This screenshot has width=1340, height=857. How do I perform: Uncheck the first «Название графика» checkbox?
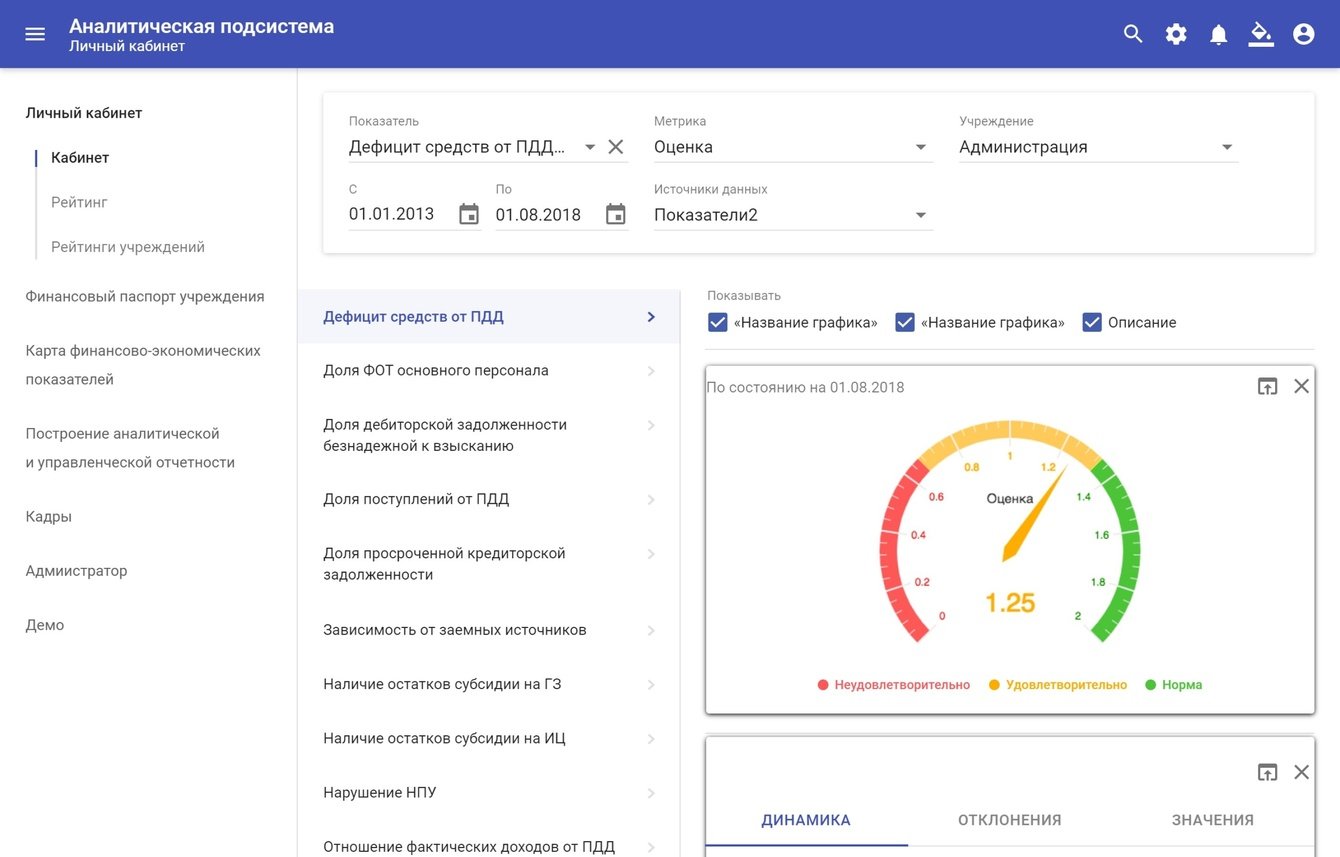(717, 322)
